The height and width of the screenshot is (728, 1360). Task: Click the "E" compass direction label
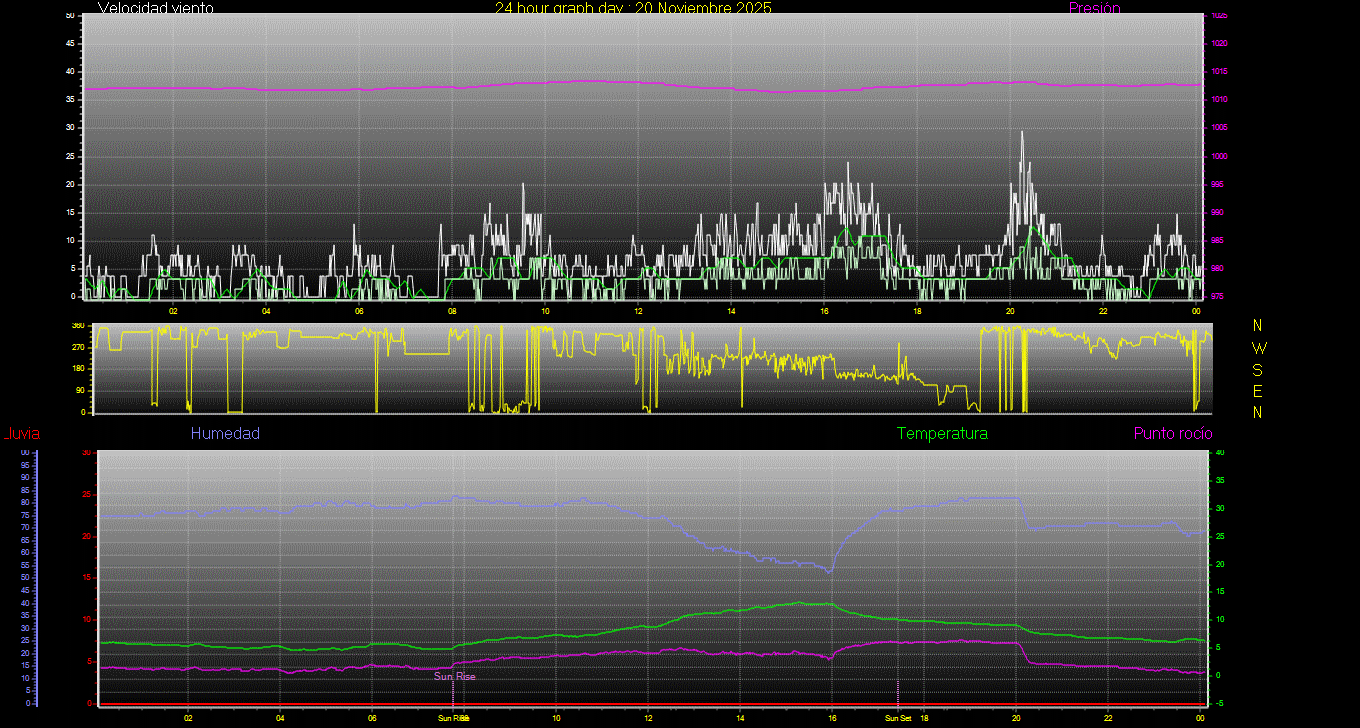[x=1258, y=390]
